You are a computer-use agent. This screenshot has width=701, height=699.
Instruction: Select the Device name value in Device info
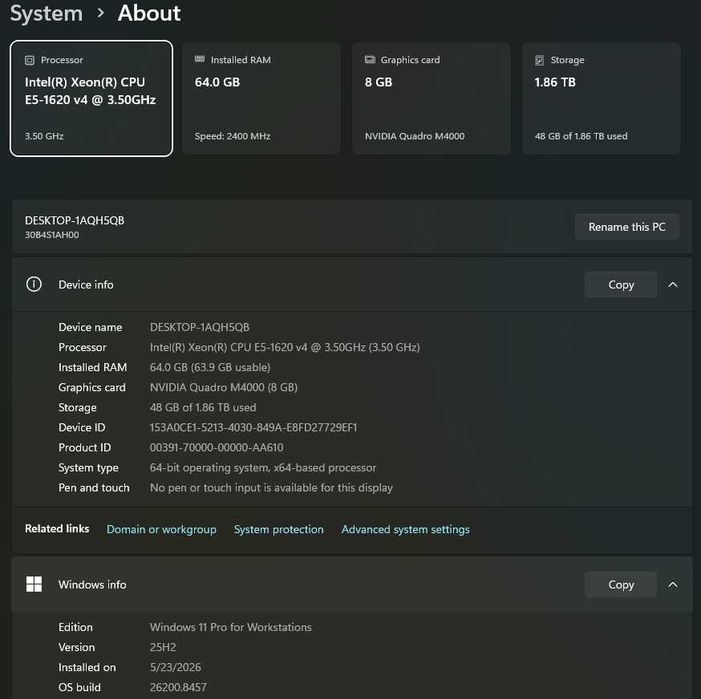click(199, 327)
